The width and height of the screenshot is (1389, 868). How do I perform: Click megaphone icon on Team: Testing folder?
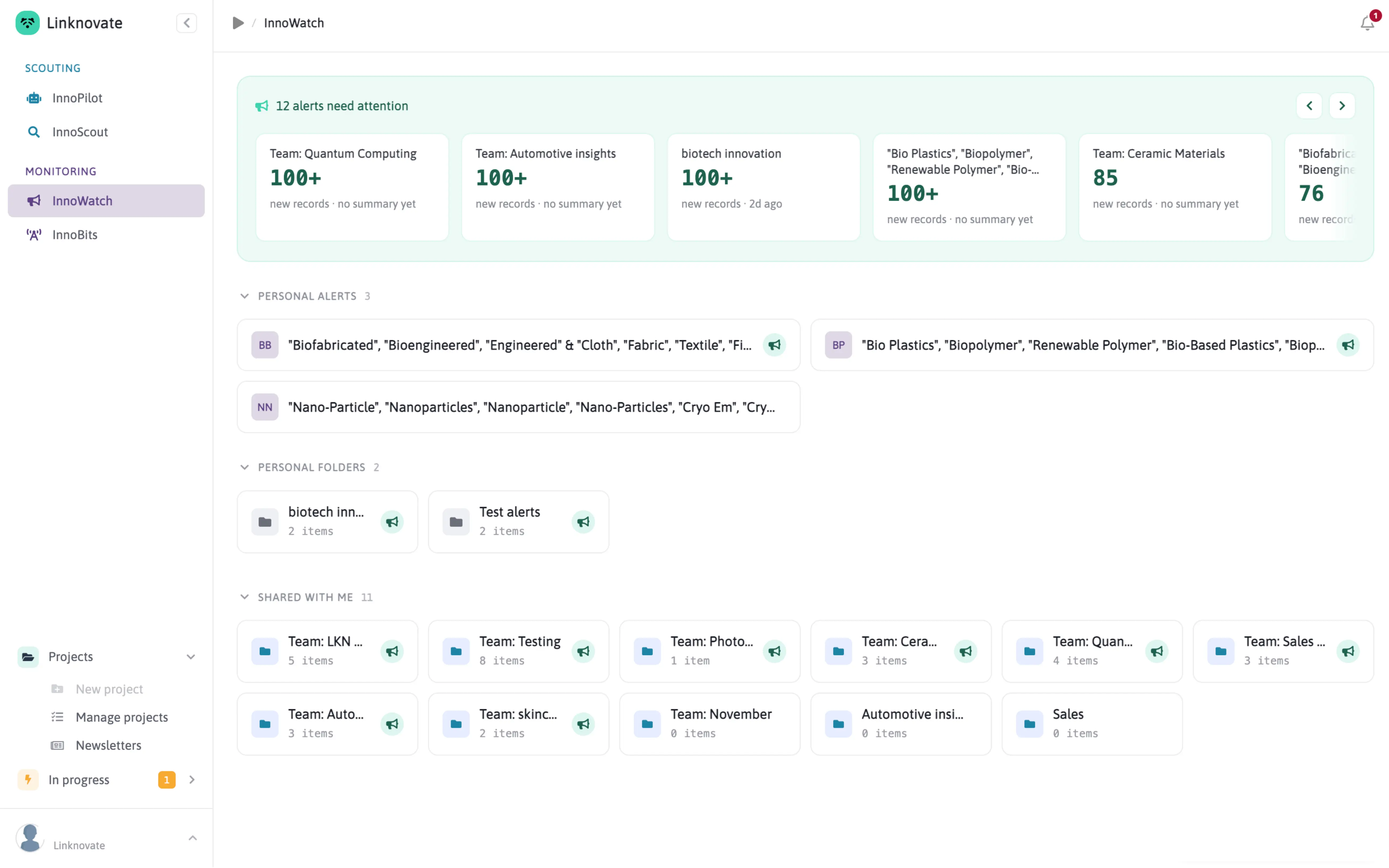584,651
